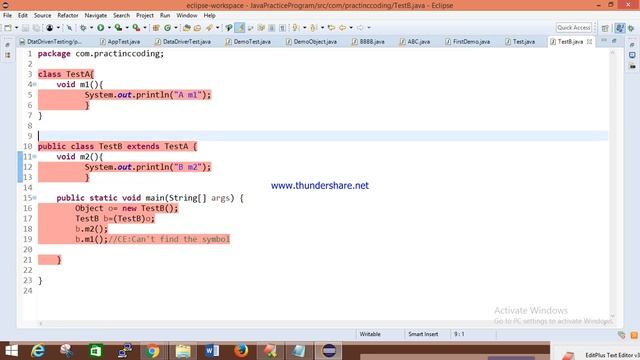The image size is (640, 360).
Task: Open the New dropdown arrow
Action: [16, 28]
